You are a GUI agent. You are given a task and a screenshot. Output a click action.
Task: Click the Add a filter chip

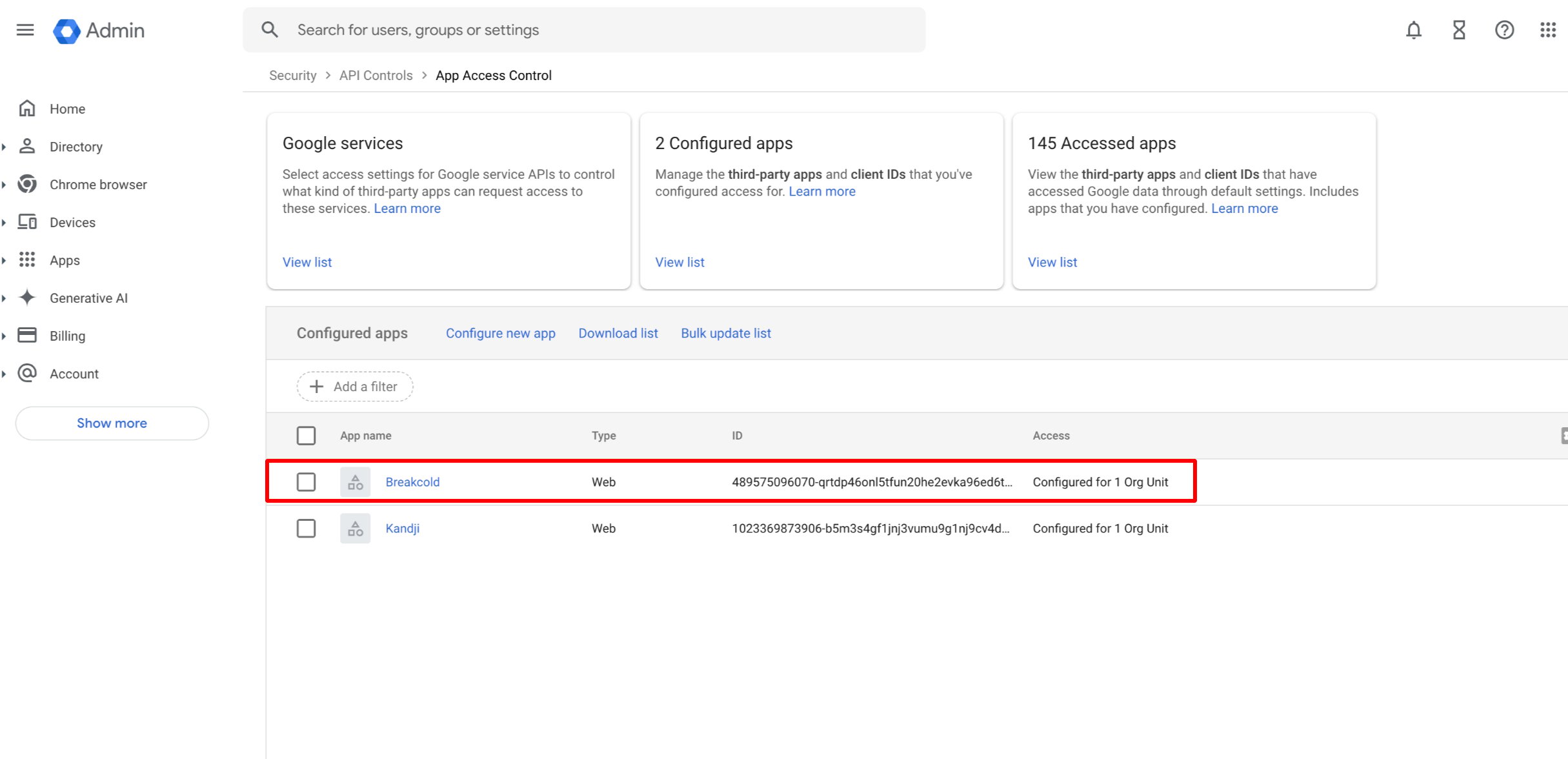(355, 387)
